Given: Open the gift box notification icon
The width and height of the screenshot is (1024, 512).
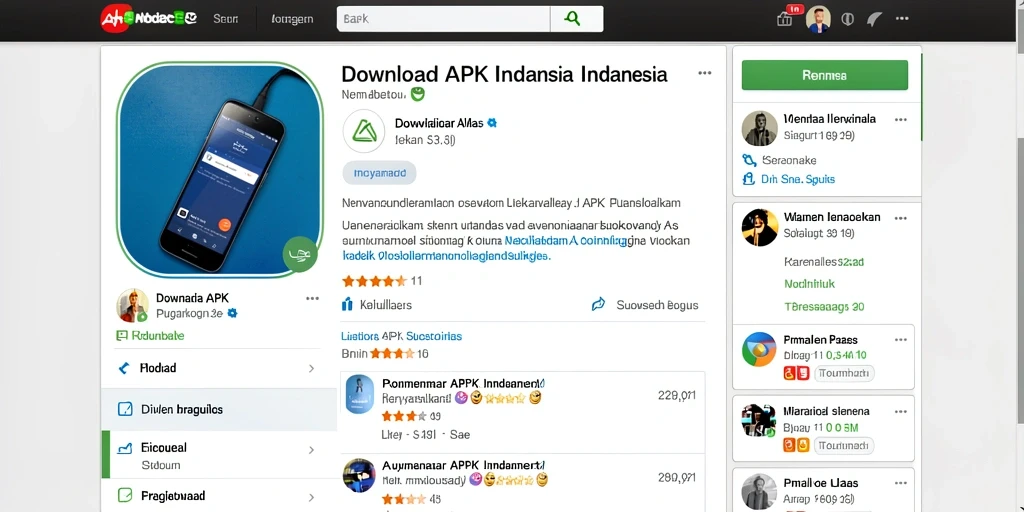Looking at the screenshot, I should coord(784,20).
